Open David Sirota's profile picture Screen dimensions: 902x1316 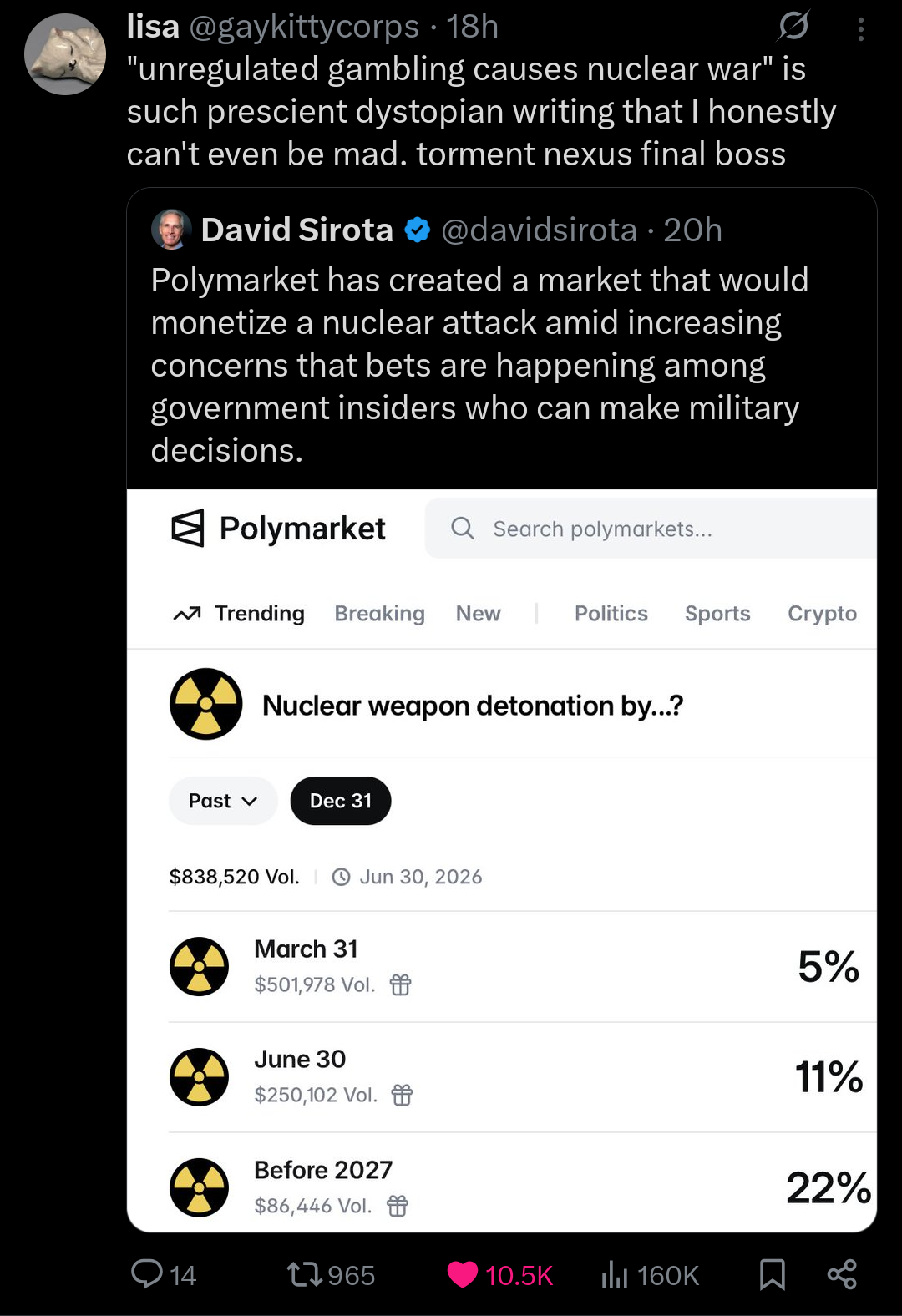[x=171, y=230]
